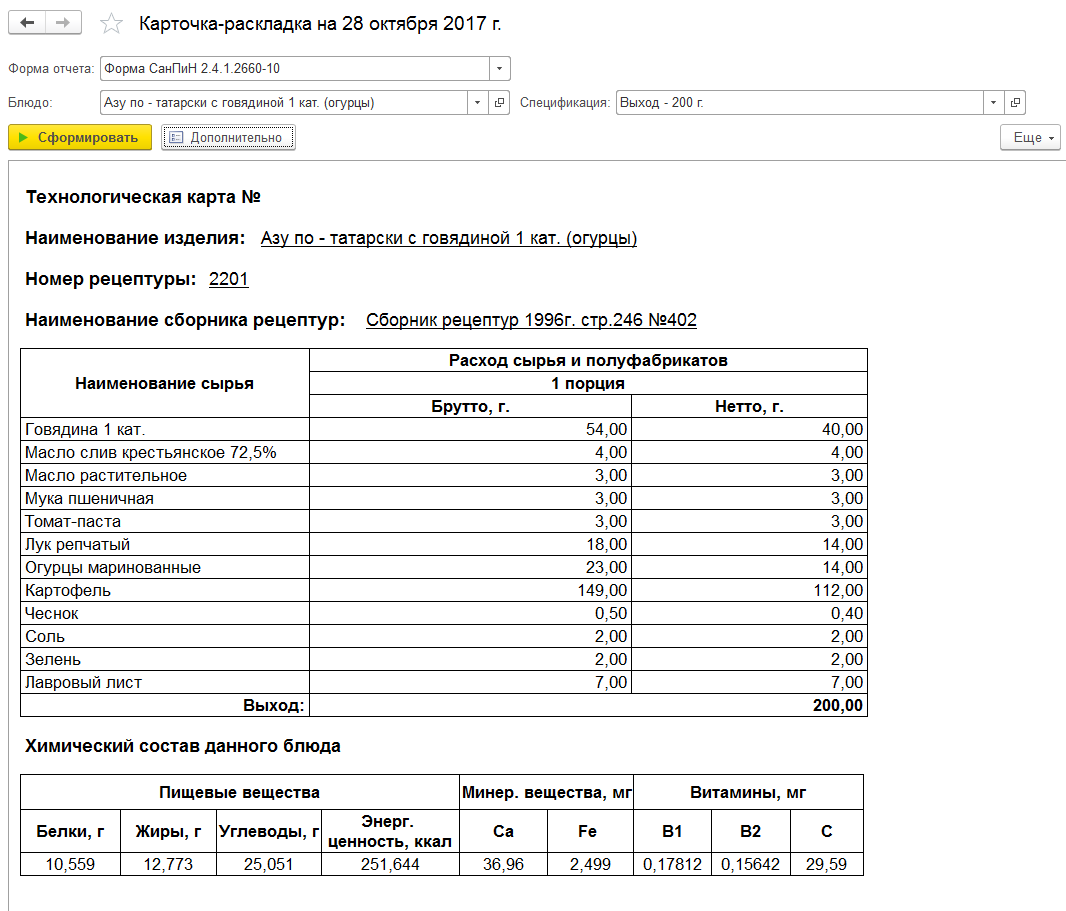The image size is (1066, 911).
Task: Click the Блюдо input field
Action: (283, 103)
